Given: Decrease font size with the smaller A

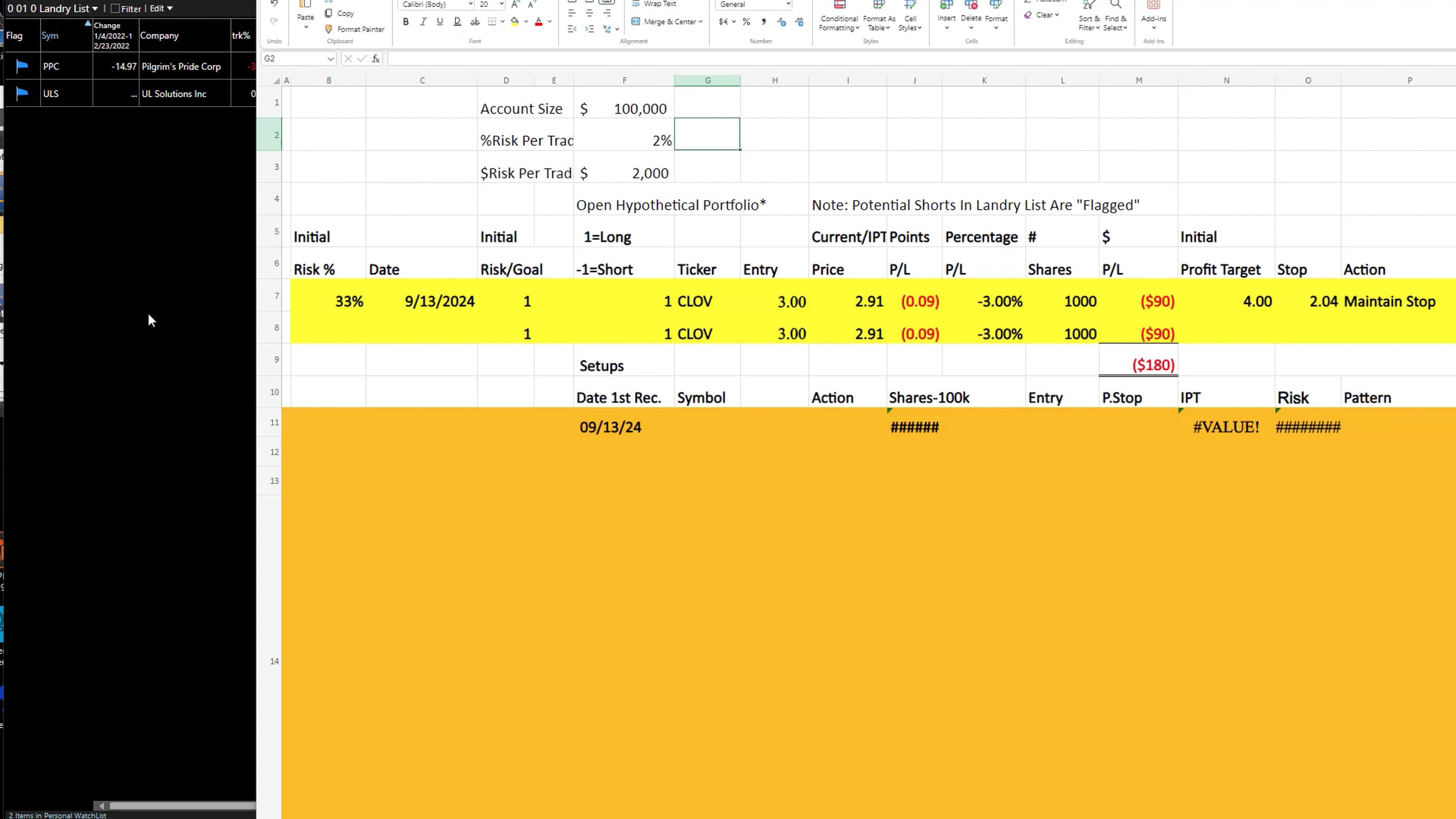Looking at the screenshot, I should tap(531, 5).
